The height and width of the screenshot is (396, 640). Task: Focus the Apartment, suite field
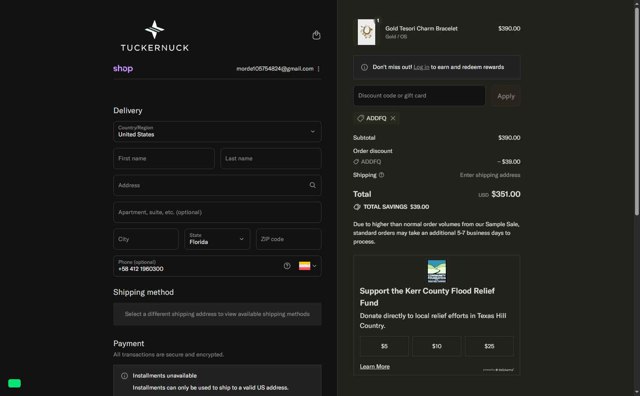point(217,212)
